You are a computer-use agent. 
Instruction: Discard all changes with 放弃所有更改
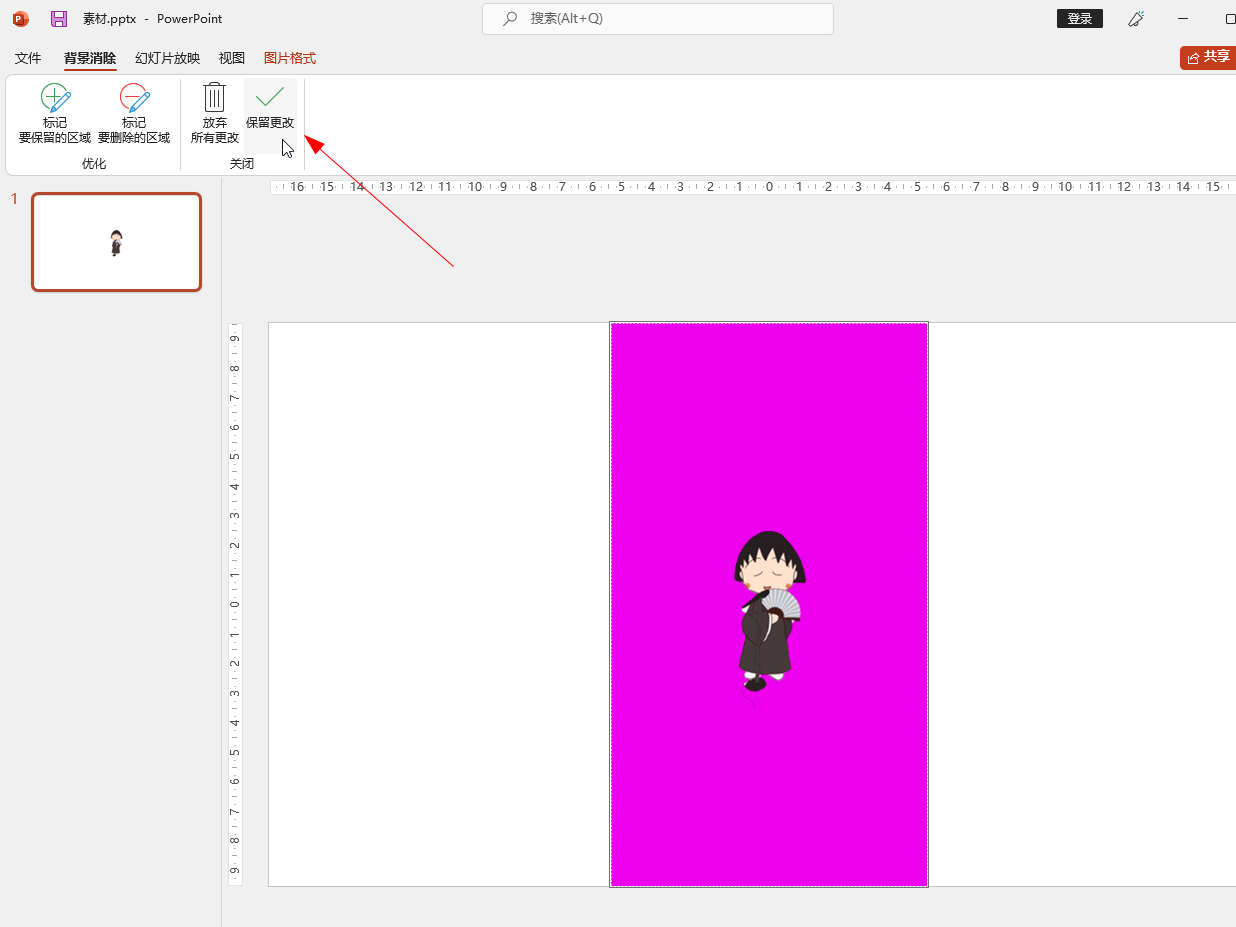[215, 114]
